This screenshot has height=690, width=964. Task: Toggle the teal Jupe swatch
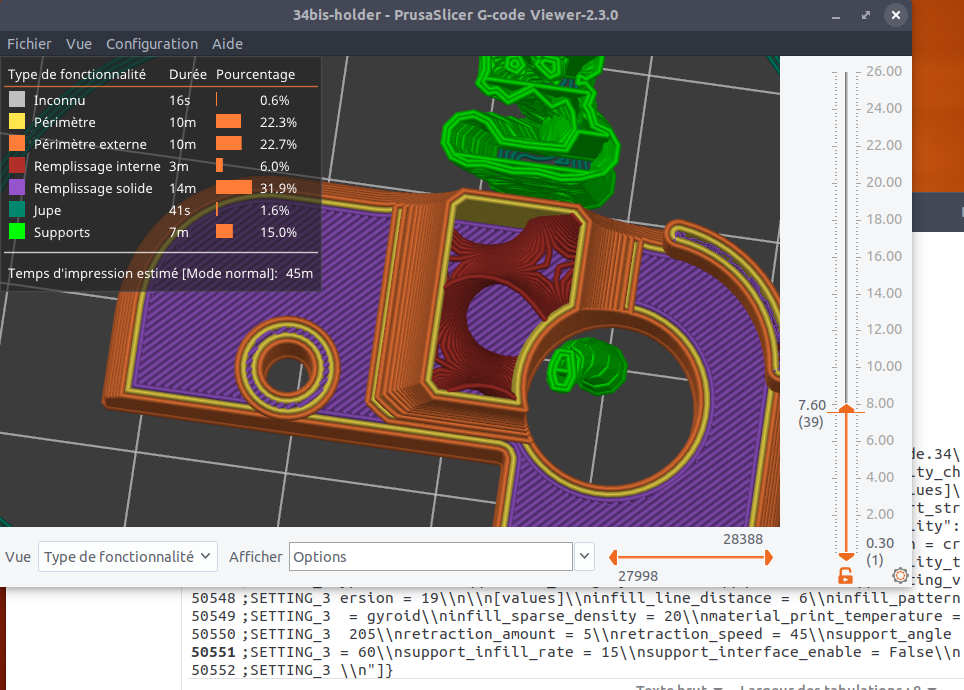pos(17,210)
